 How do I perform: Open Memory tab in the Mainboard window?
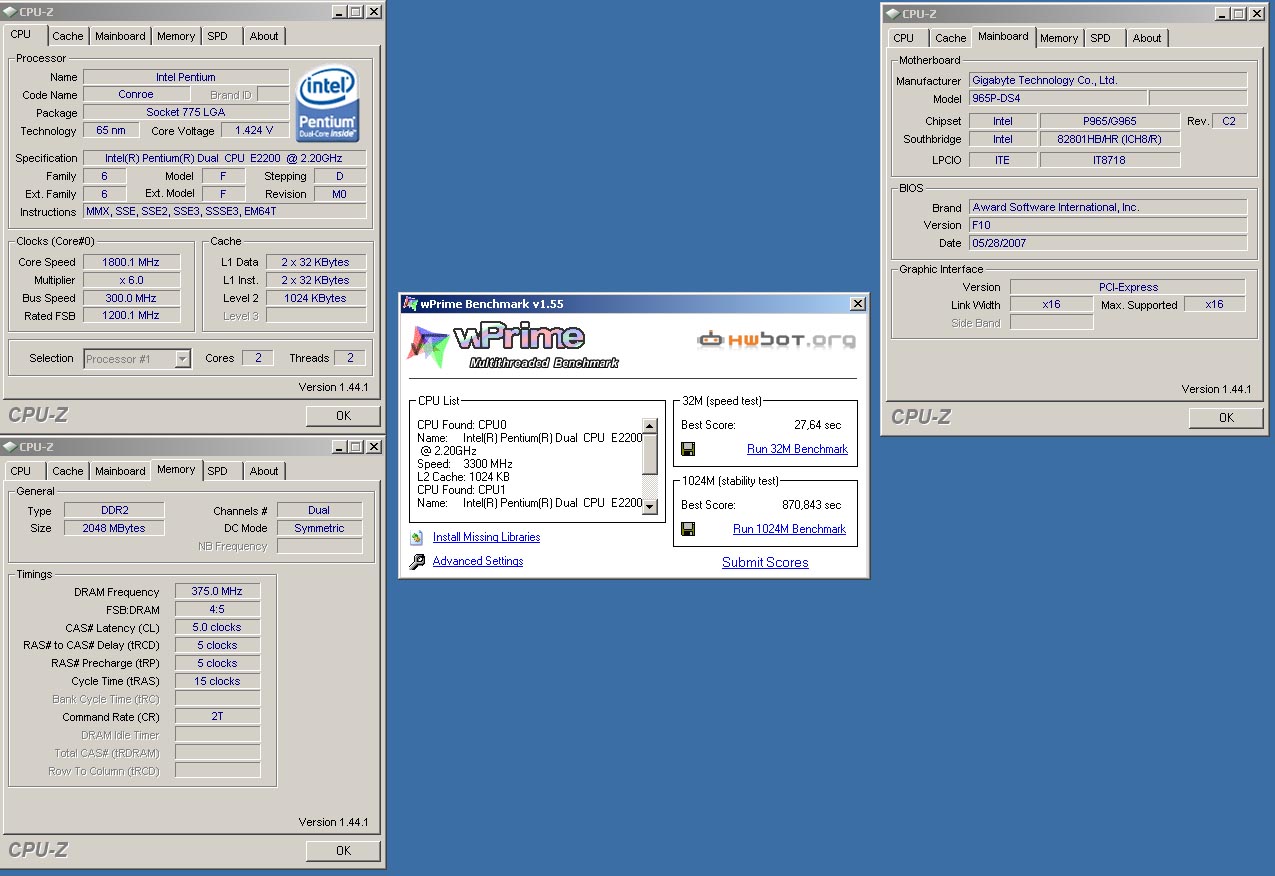coord(1059,38)
